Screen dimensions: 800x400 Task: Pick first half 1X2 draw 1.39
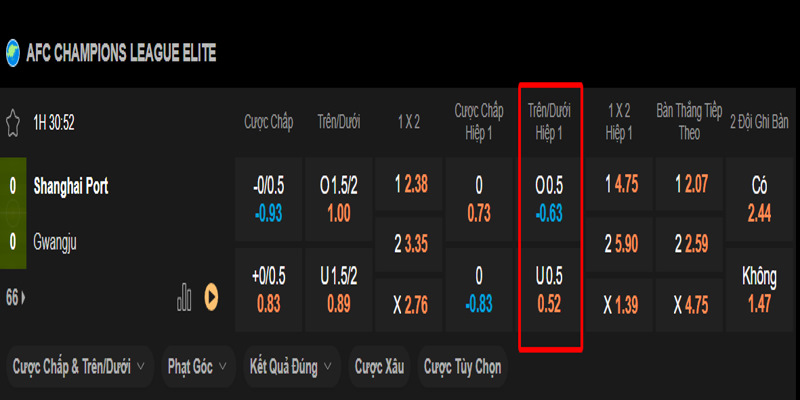click(x=619, y=305)
